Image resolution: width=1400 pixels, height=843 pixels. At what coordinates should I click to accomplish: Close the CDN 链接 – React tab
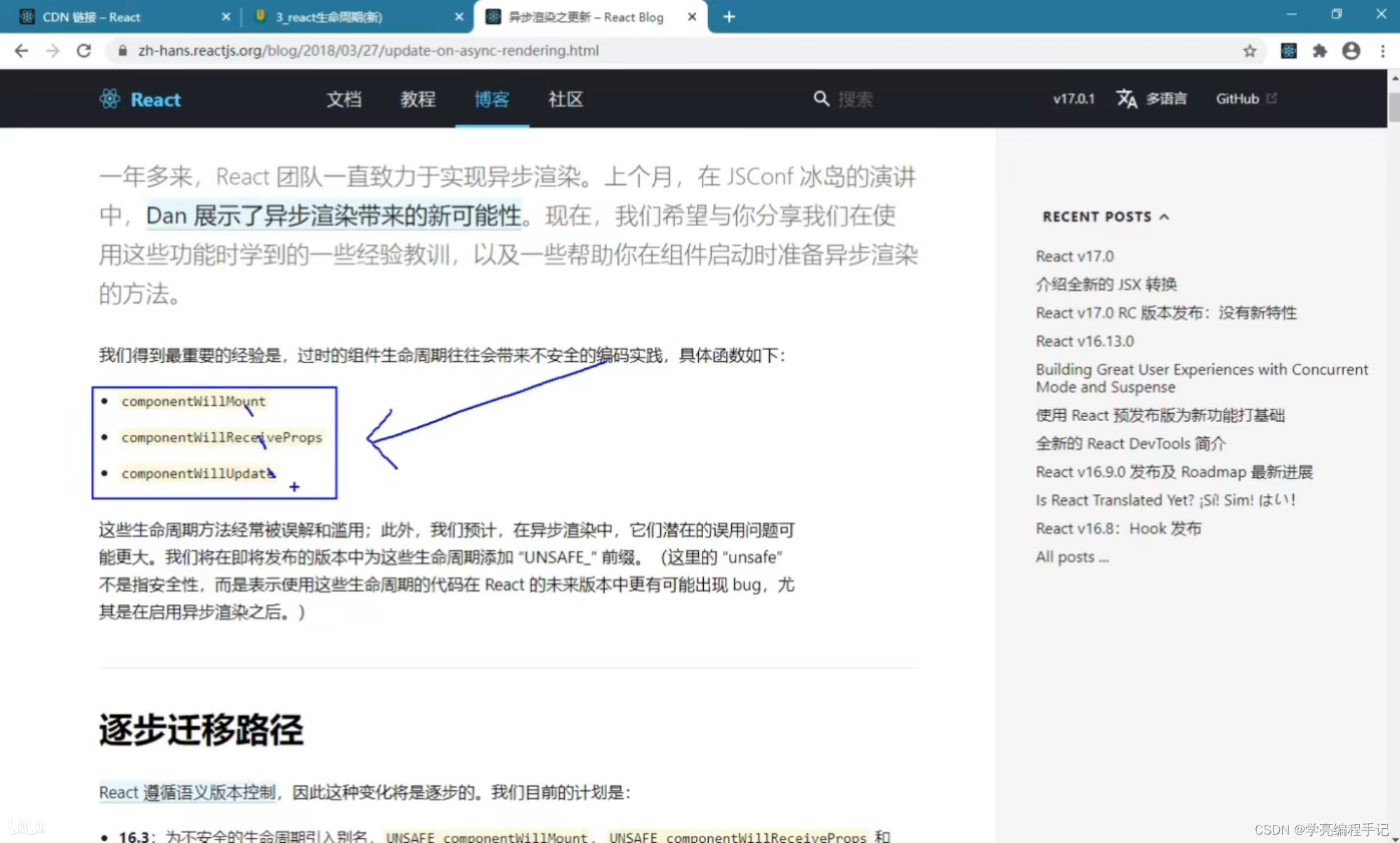(x=225, y=17)
